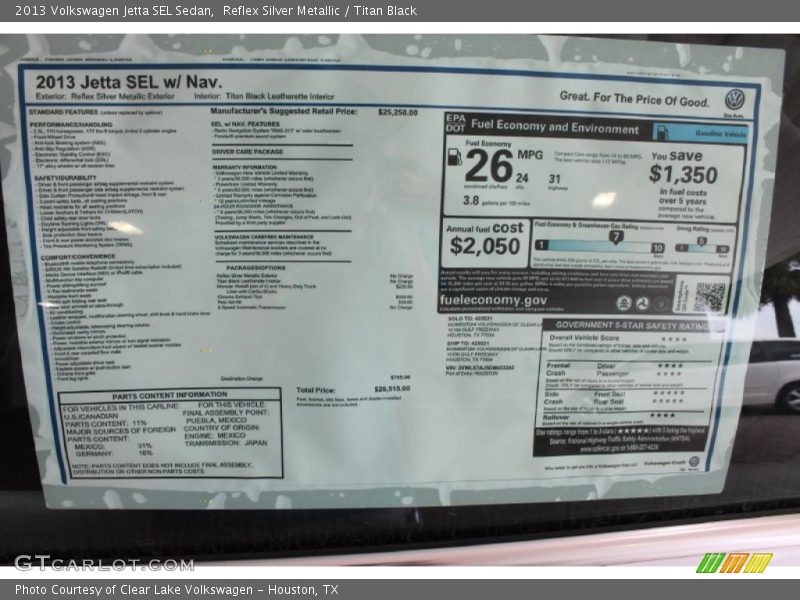800x600 pixels.
Task: Click the Volkswagen logo on the sticker
Action: tap(735, 99)
